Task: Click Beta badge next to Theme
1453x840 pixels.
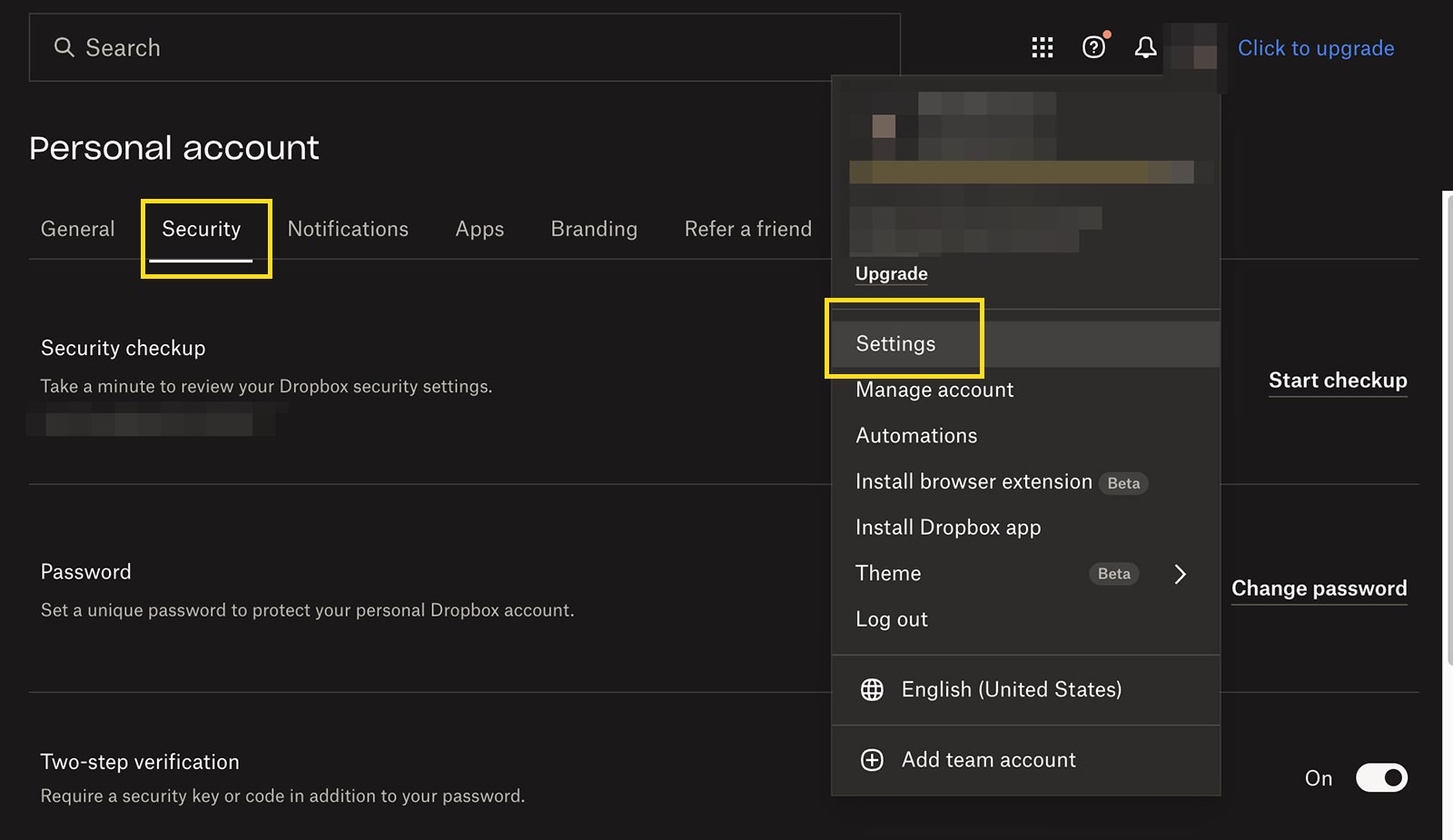Action: tap(1114, 574)
